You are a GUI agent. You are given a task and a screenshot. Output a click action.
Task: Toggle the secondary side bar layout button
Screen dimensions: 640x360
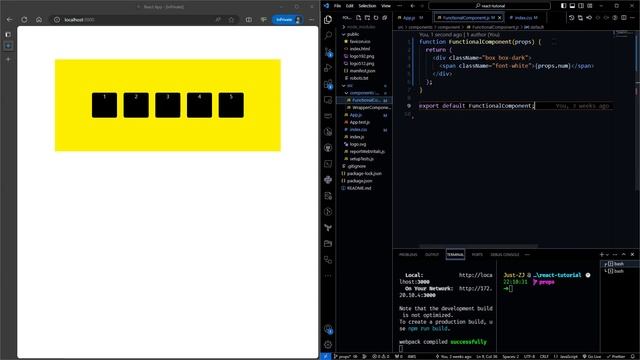[x=581, y=6]
